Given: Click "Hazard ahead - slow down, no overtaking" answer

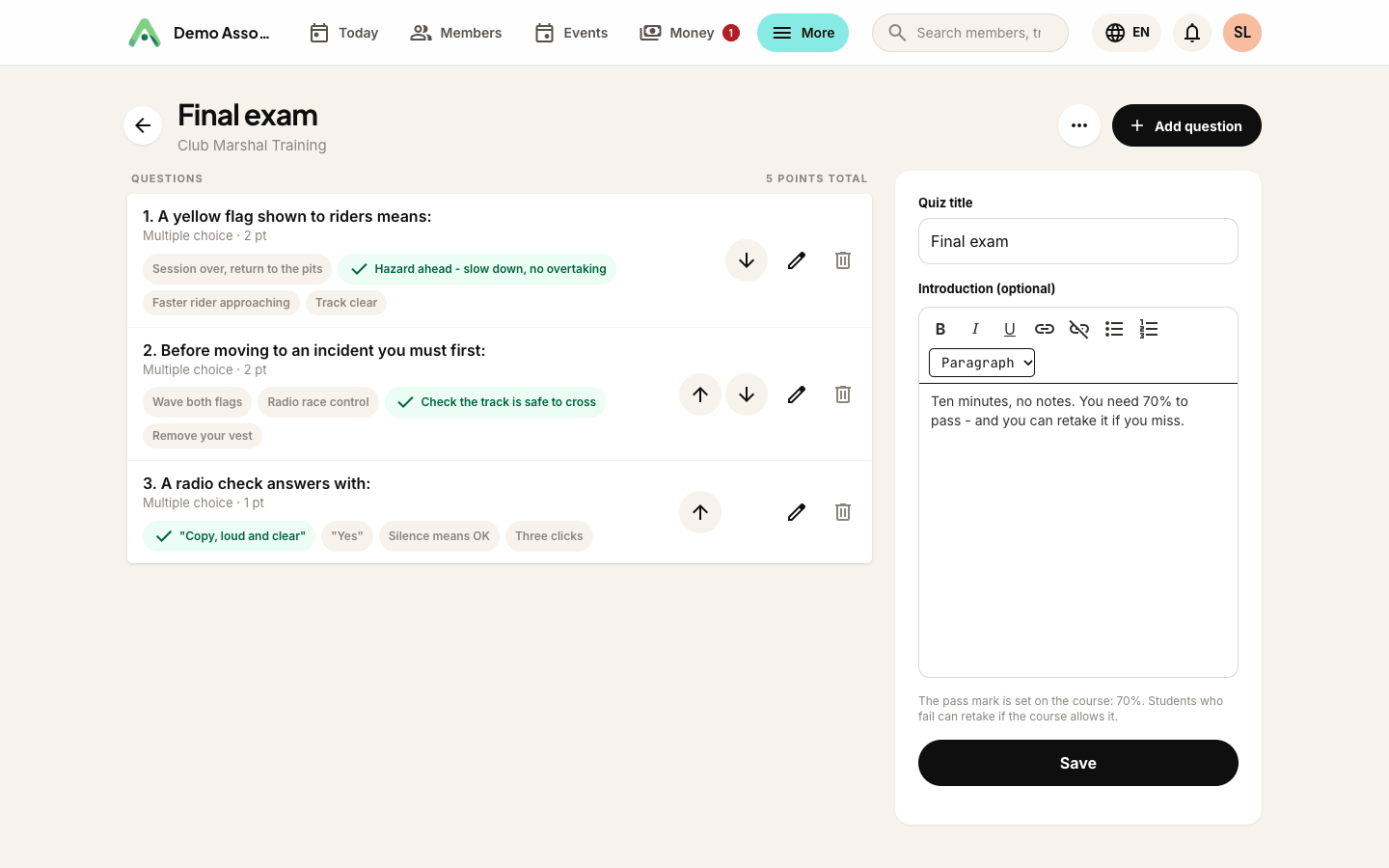Looking at the screenshot, I should click(x=477, y=269).
